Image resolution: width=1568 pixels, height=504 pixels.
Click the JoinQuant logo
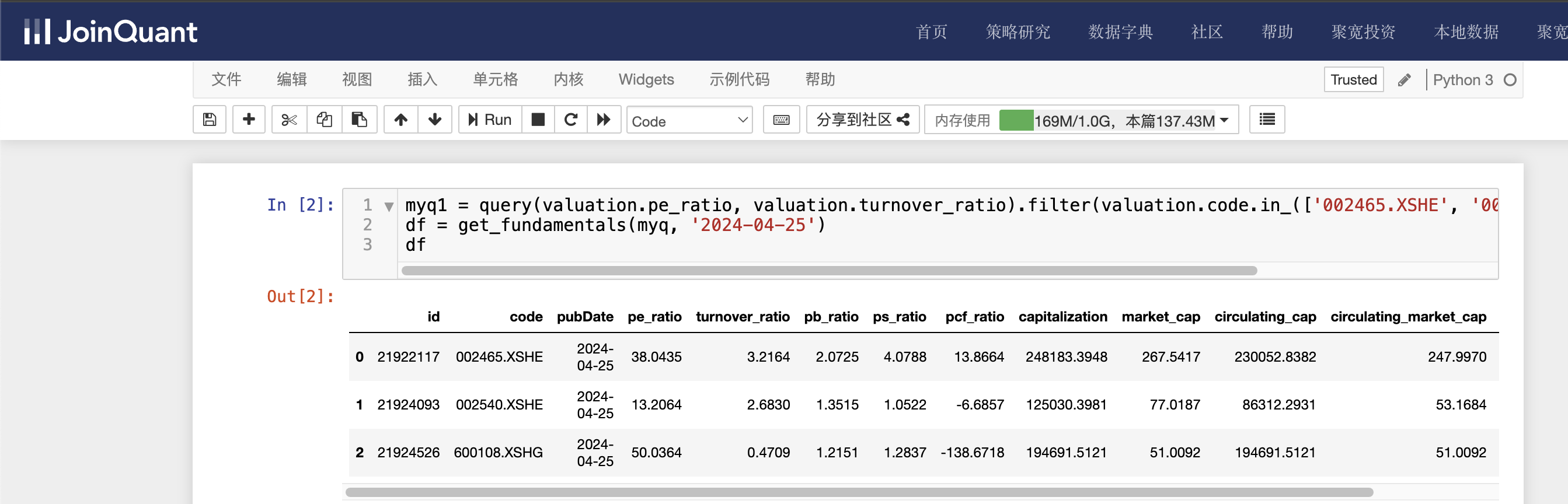(x=111, y=32)
